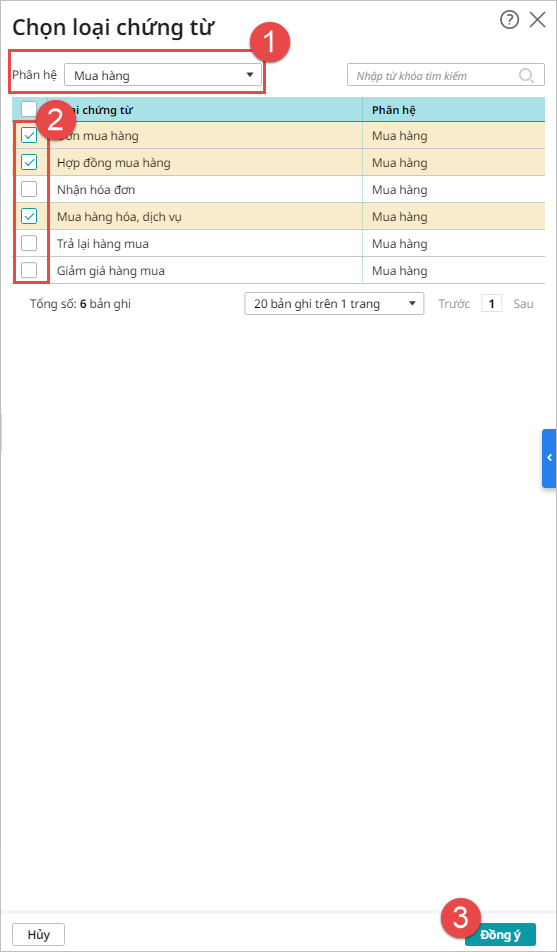Click the search magnifier icon

tap(526, 76)
